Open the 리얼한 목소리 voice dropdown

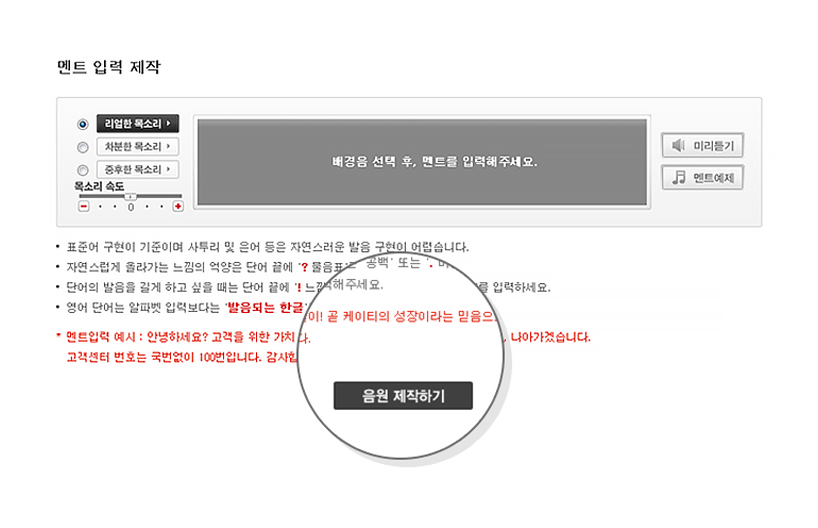click(x=138, y=124)
